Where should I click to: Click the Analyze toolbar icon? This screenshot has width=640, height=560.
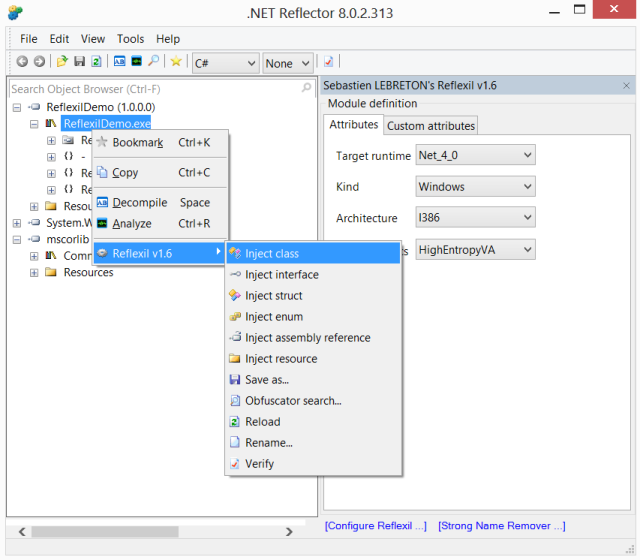click(x=136, y=62)
